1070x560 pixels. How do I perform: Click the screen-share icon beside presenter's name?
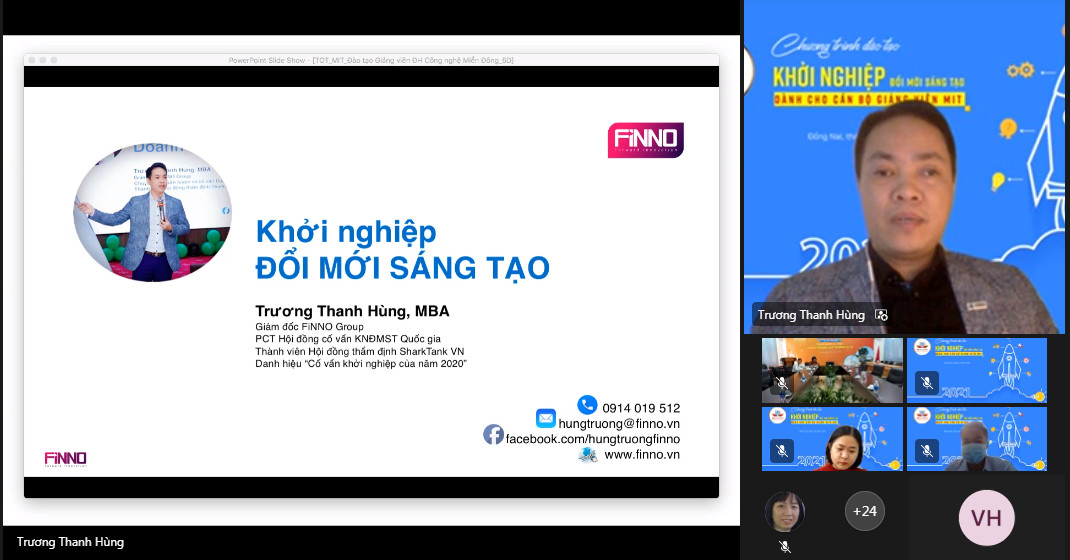(x=881, y=315)
